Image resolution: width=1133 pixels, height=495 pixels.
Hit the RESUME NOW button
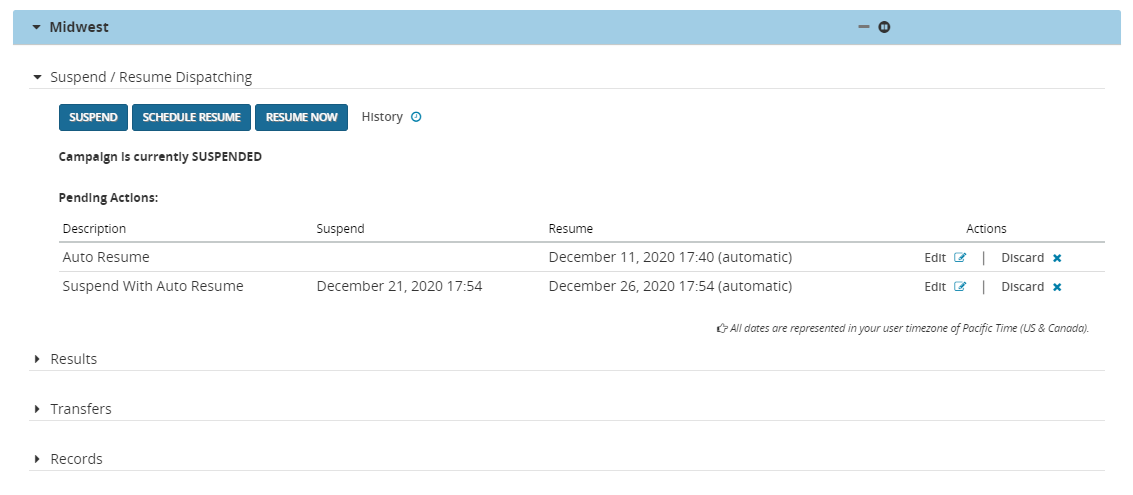tap(301, 117)
